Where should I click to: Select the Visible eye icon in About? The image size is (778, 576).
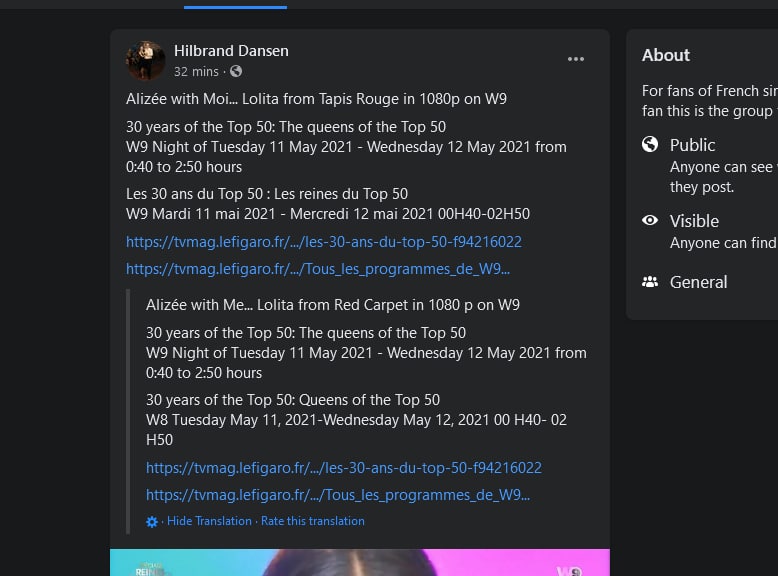(x=649, y=220)
